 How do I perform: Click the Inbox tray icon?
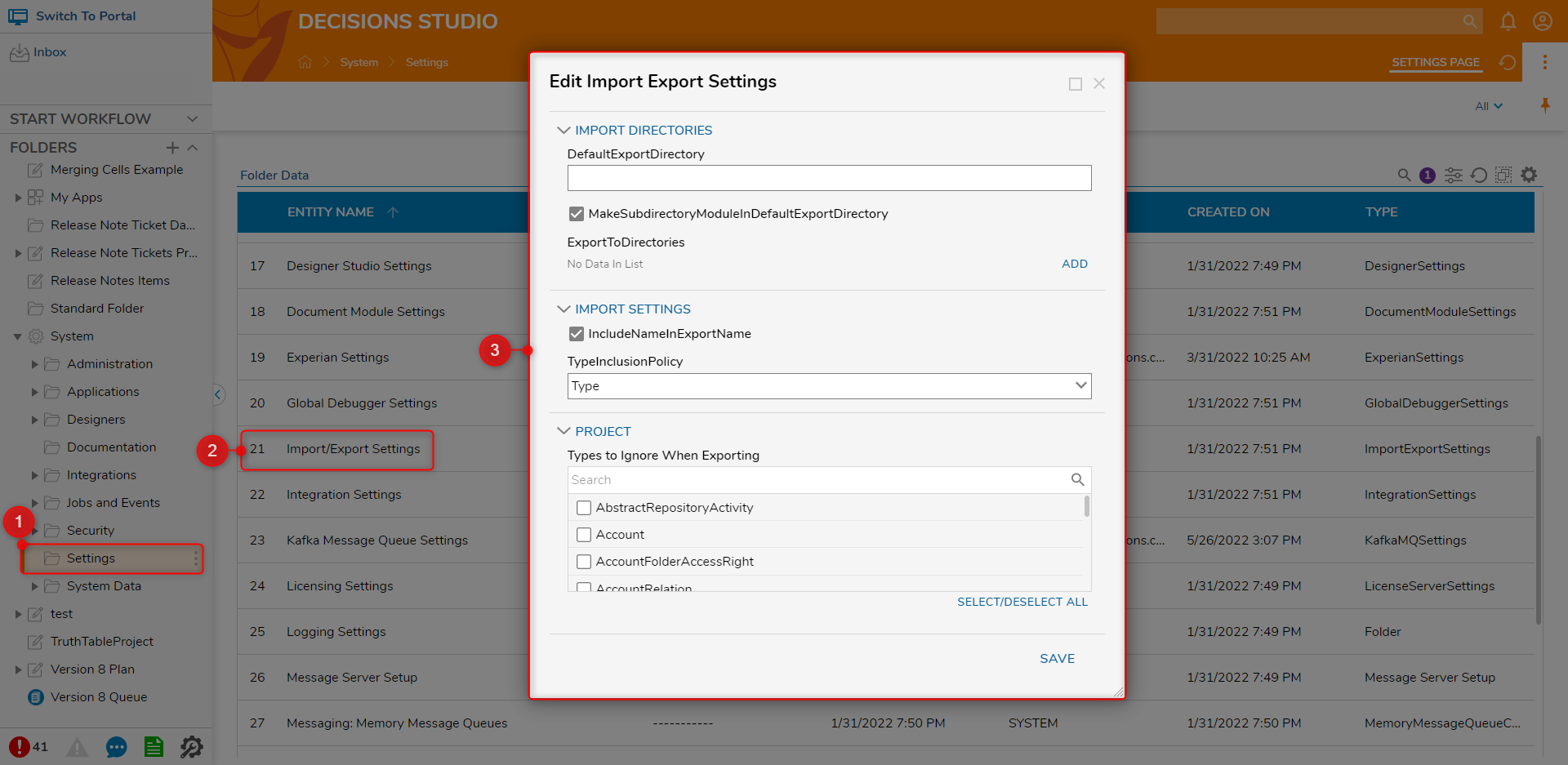(19, 53)
